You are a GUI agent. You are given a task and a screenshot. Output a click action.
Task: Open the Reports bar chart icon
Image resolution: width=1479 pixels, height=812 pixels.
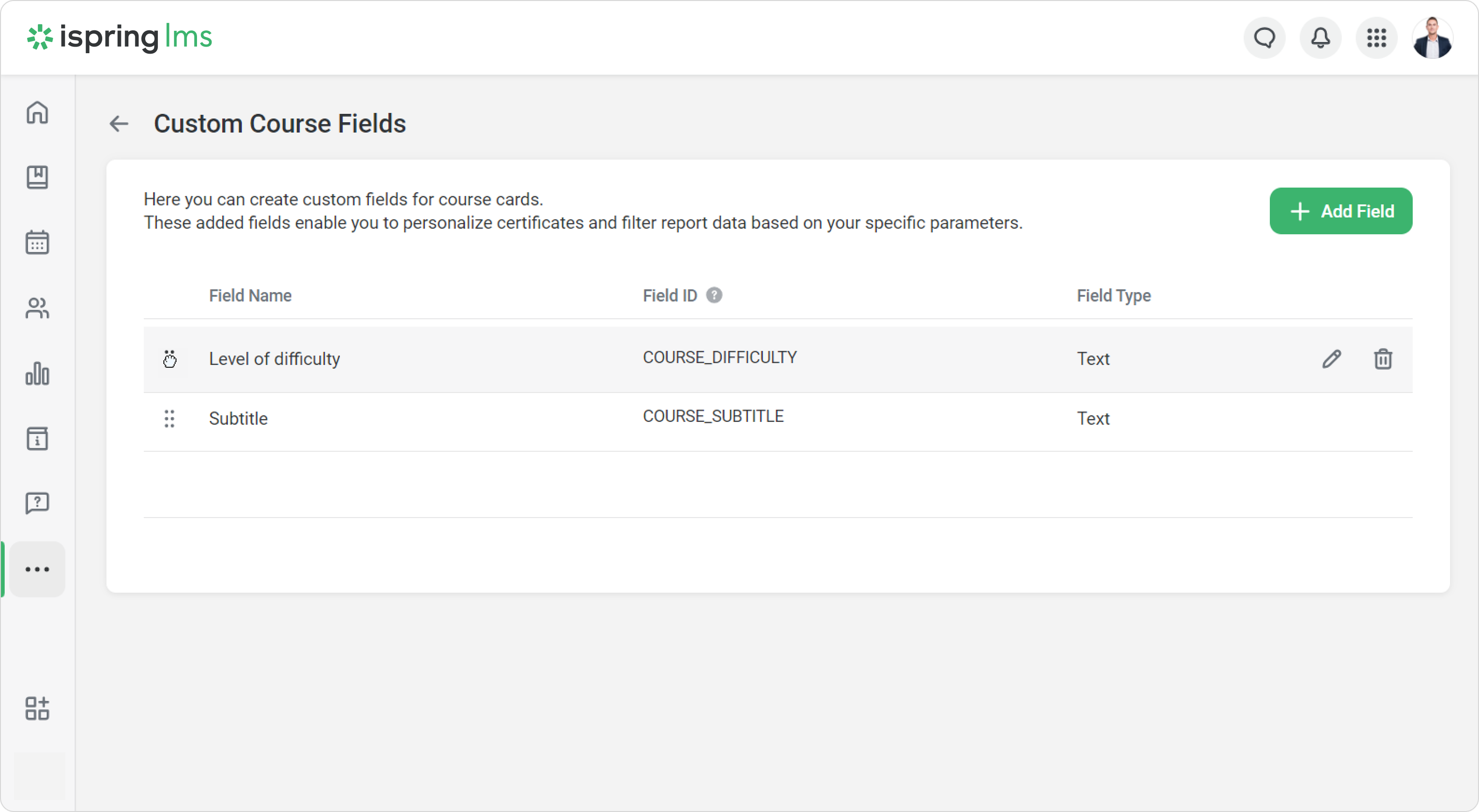pyautogui.click(x=37, y=374)
